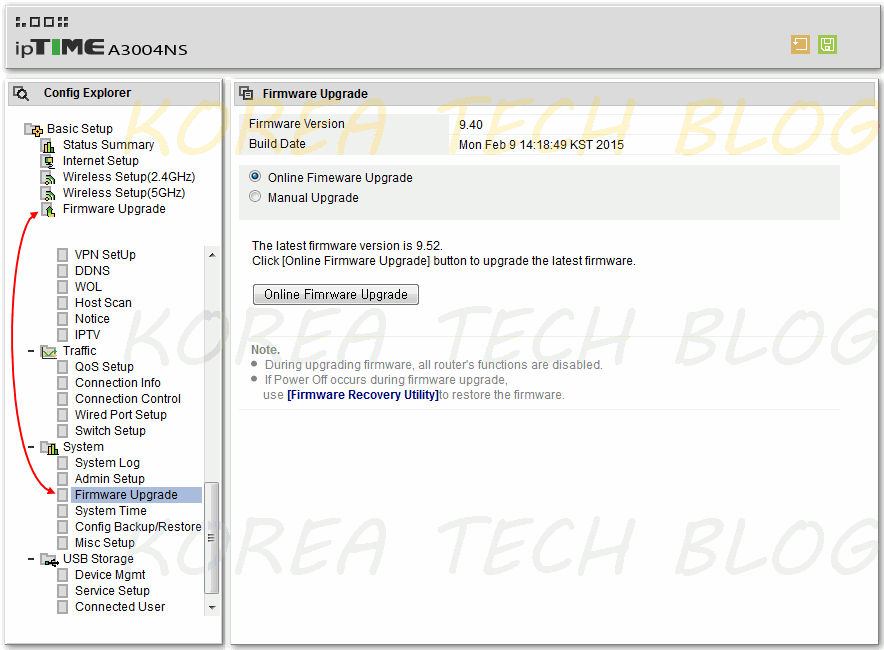The width and height of the screenshot is (884, 650).
Task: Select the Traffic tree label
Action: pyautogui.click(x=79, y=351)
